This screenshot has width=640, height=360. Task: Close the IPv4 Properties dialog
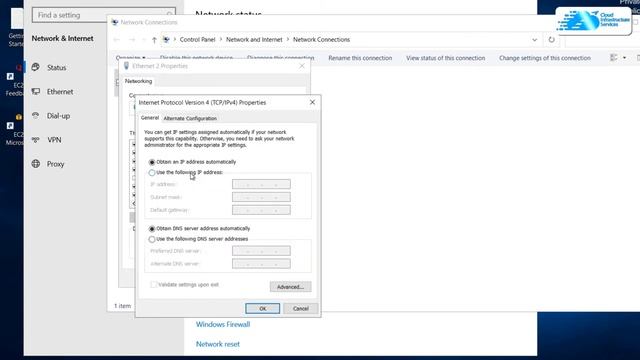312,102
